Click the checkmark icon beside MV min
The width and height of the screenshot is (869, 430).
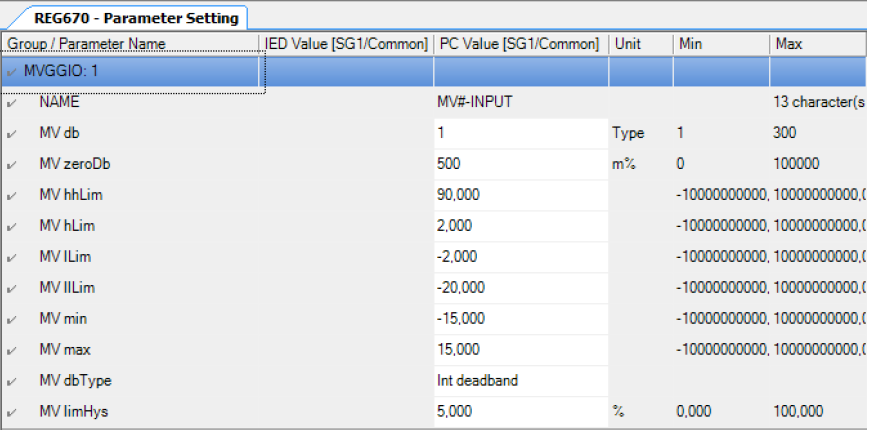tap(11, 320)
